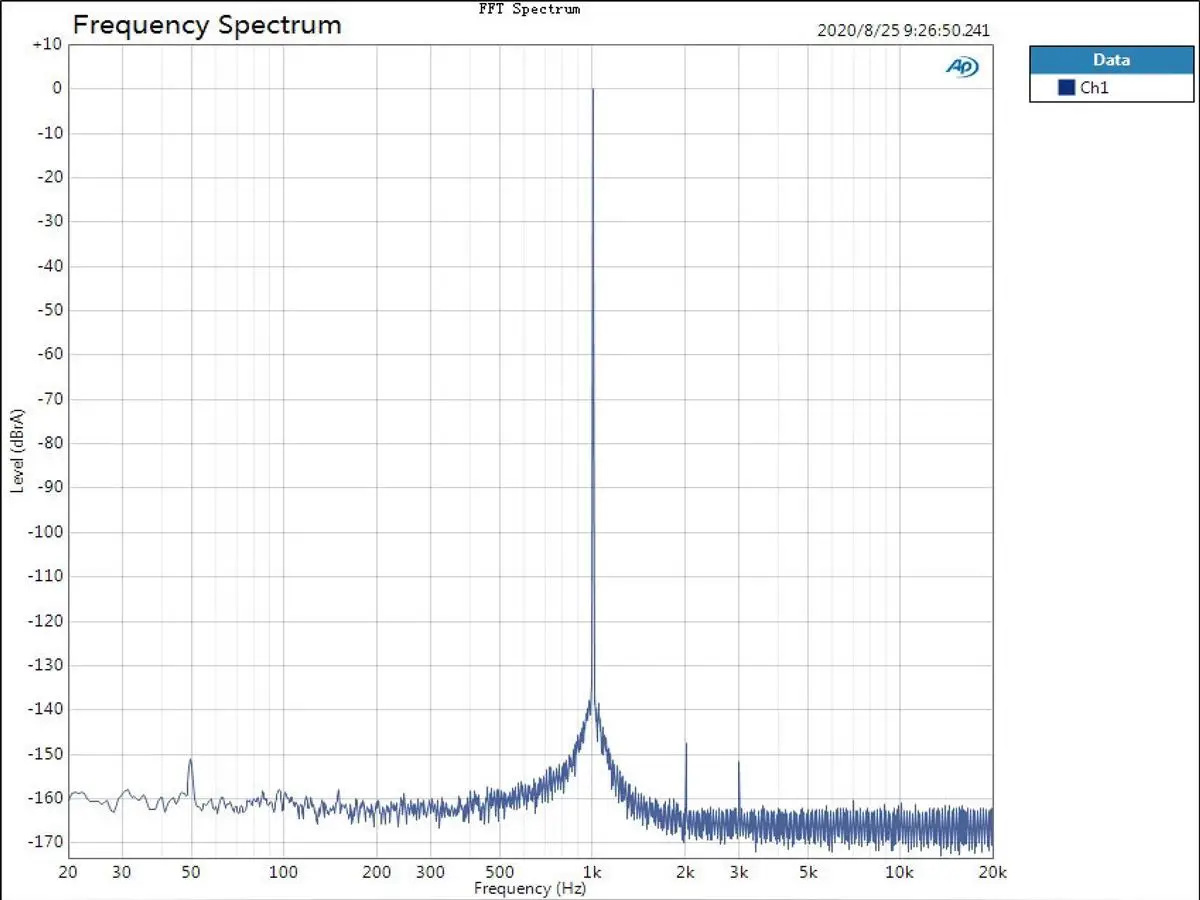Click the -140 Y-axis tick label
The width and height of the screenshot is (1200, 900).
point(44,709)
